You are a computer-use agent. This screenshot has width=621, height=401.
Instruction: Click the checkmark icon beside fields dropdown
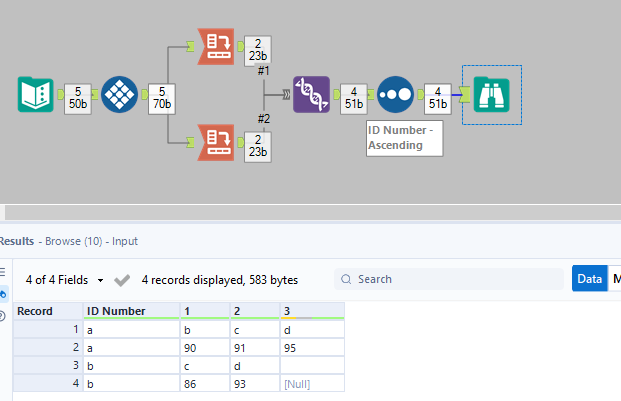123,280
